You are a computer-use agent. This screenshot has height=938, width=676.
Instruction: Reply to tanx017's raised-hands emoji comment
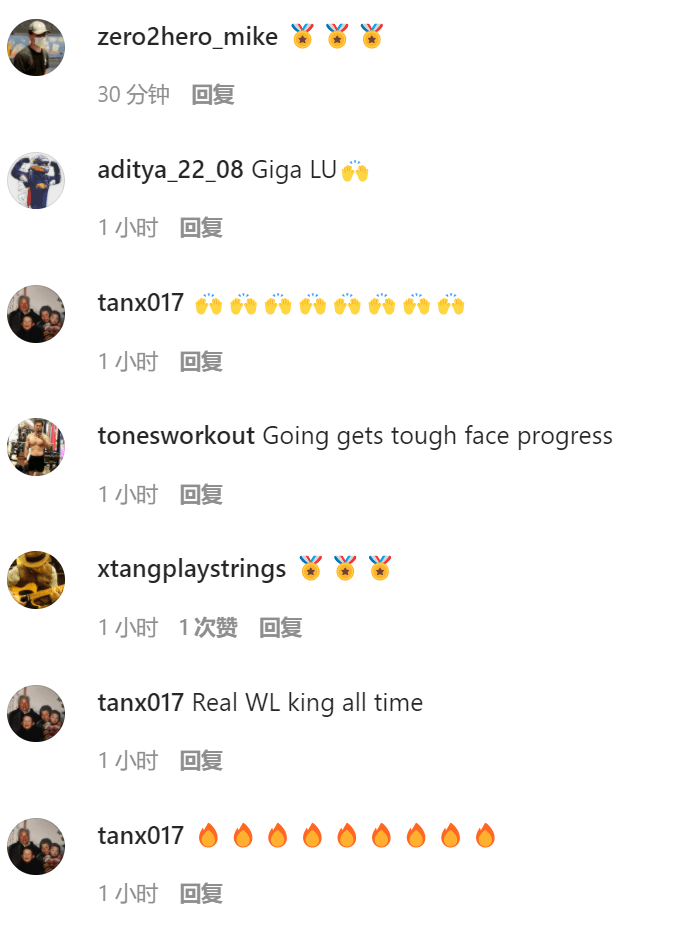click(x=201, y=361)
